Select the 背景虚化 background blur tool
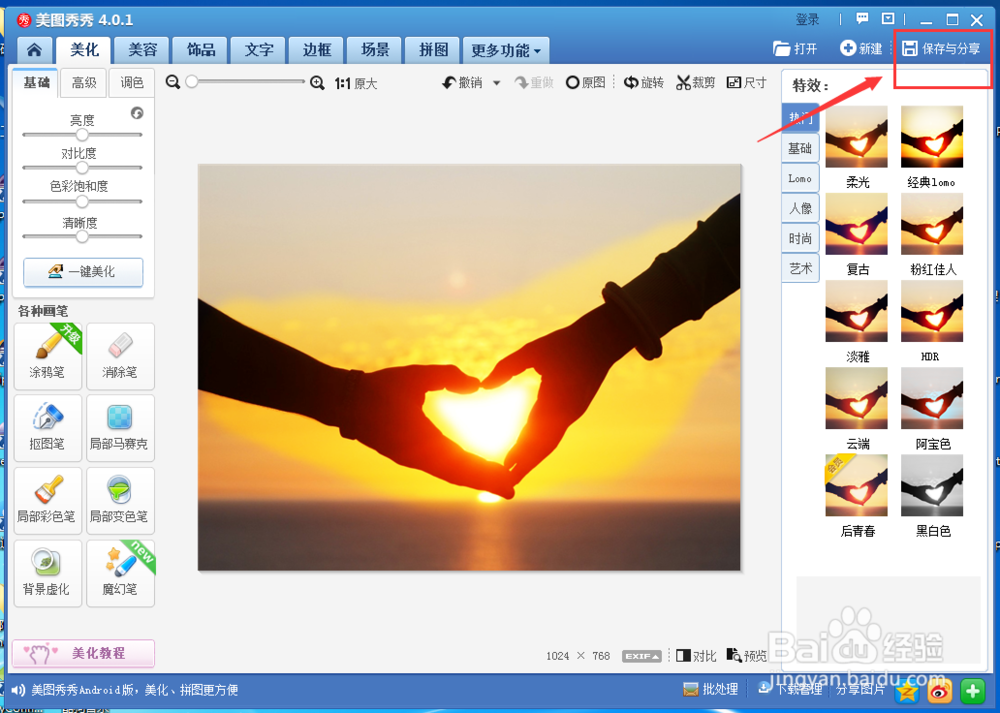Screen dimensions: 1000x713 (x=48, y=573)
